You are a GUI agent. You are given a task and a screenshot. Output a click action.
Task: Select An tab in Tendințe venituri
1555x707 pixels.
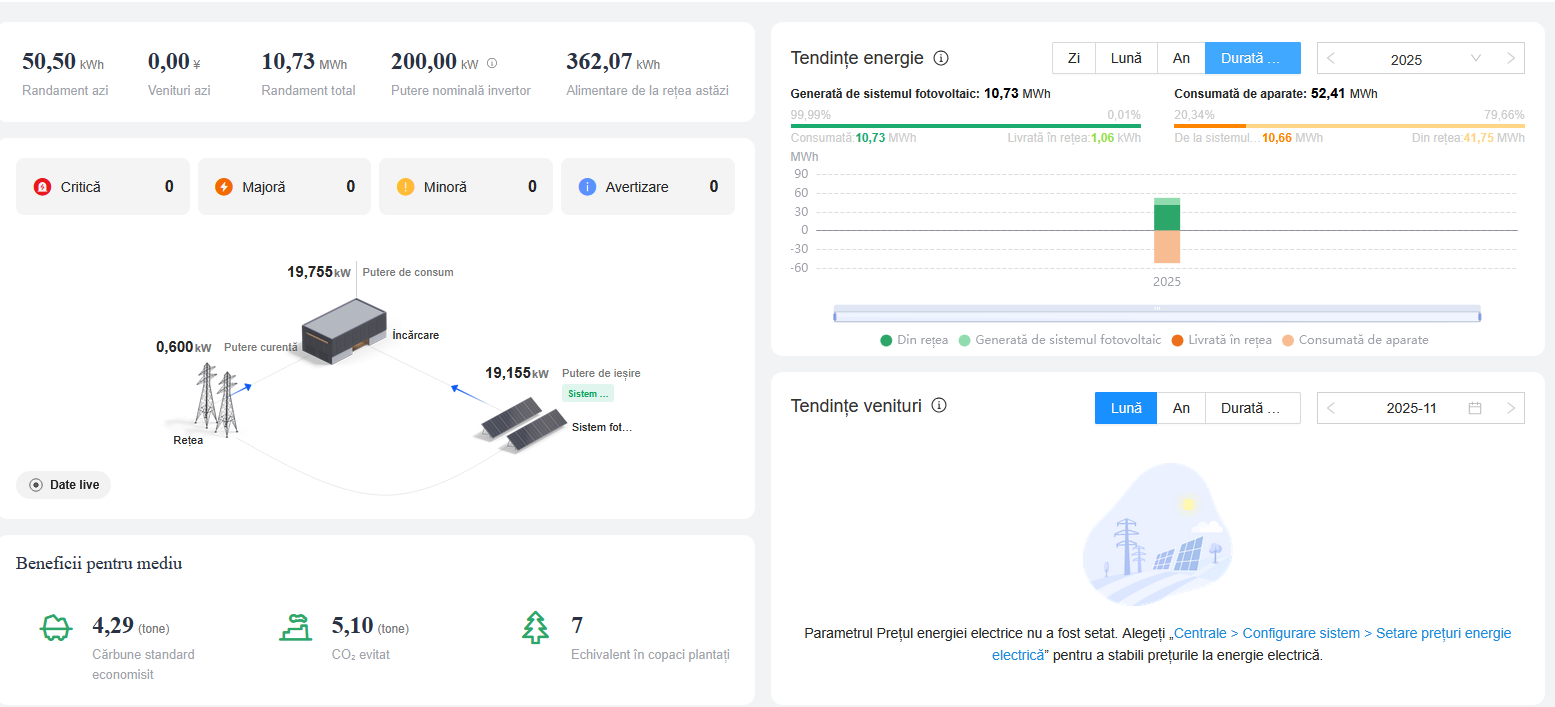pyautogui.click(x=1181, y=408)
